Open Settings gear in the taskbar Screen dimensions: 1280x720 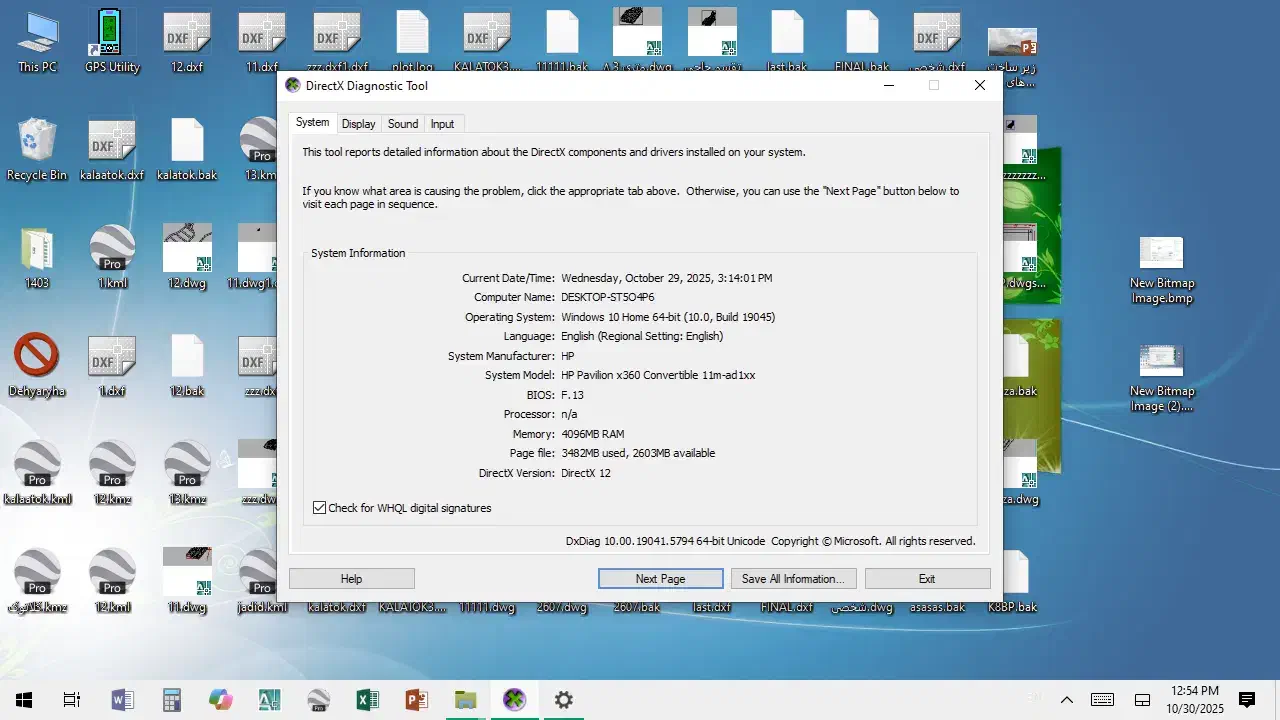click(x=563, y=700)
